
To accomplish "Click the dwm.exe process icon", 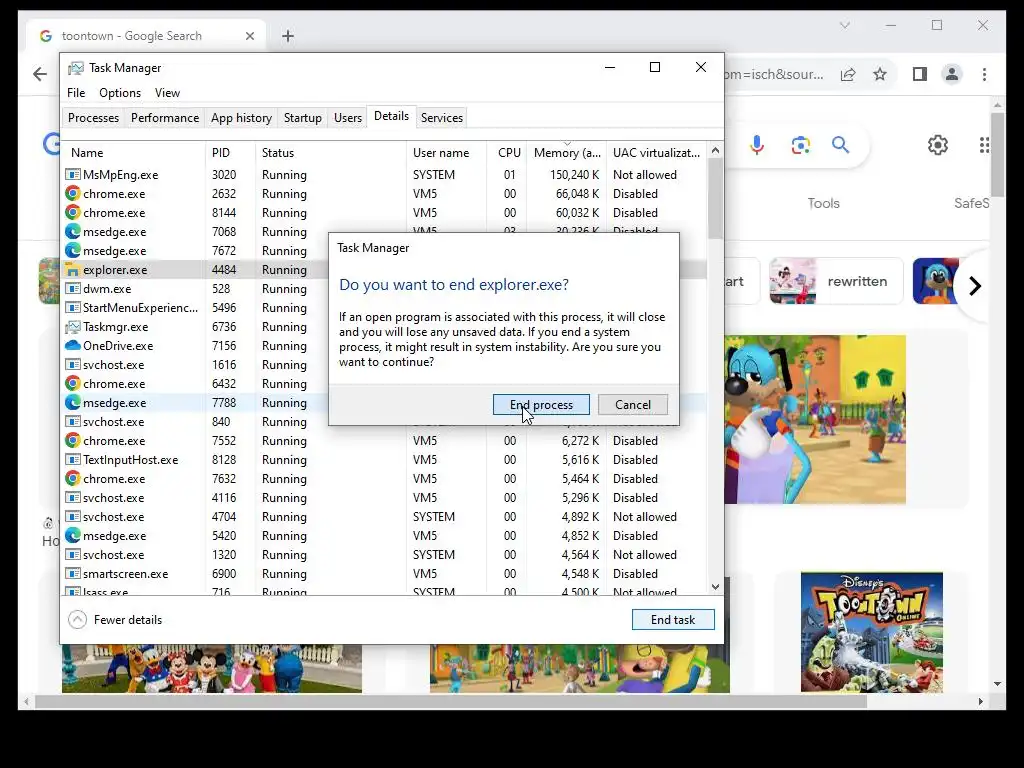I will pos(72,289).
